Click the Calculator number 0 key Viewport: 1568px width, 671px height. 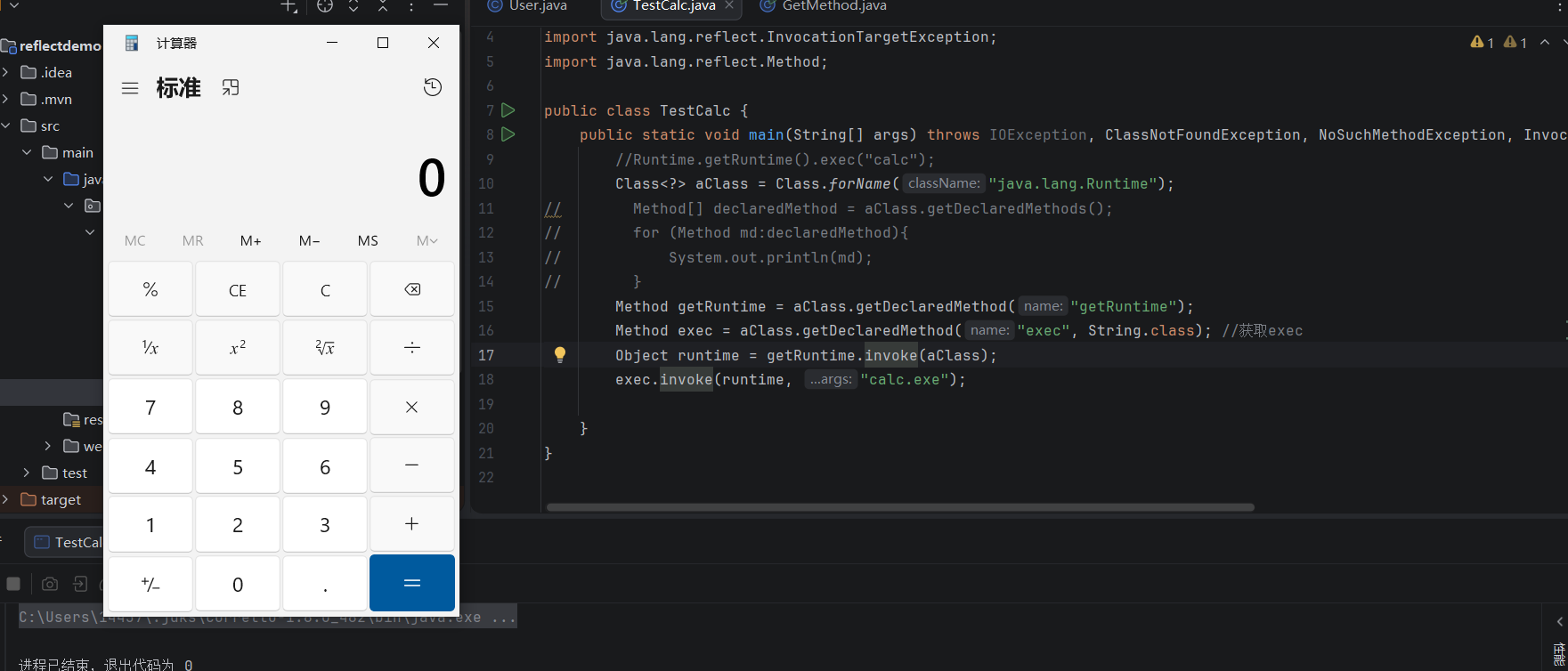[238, 584]
